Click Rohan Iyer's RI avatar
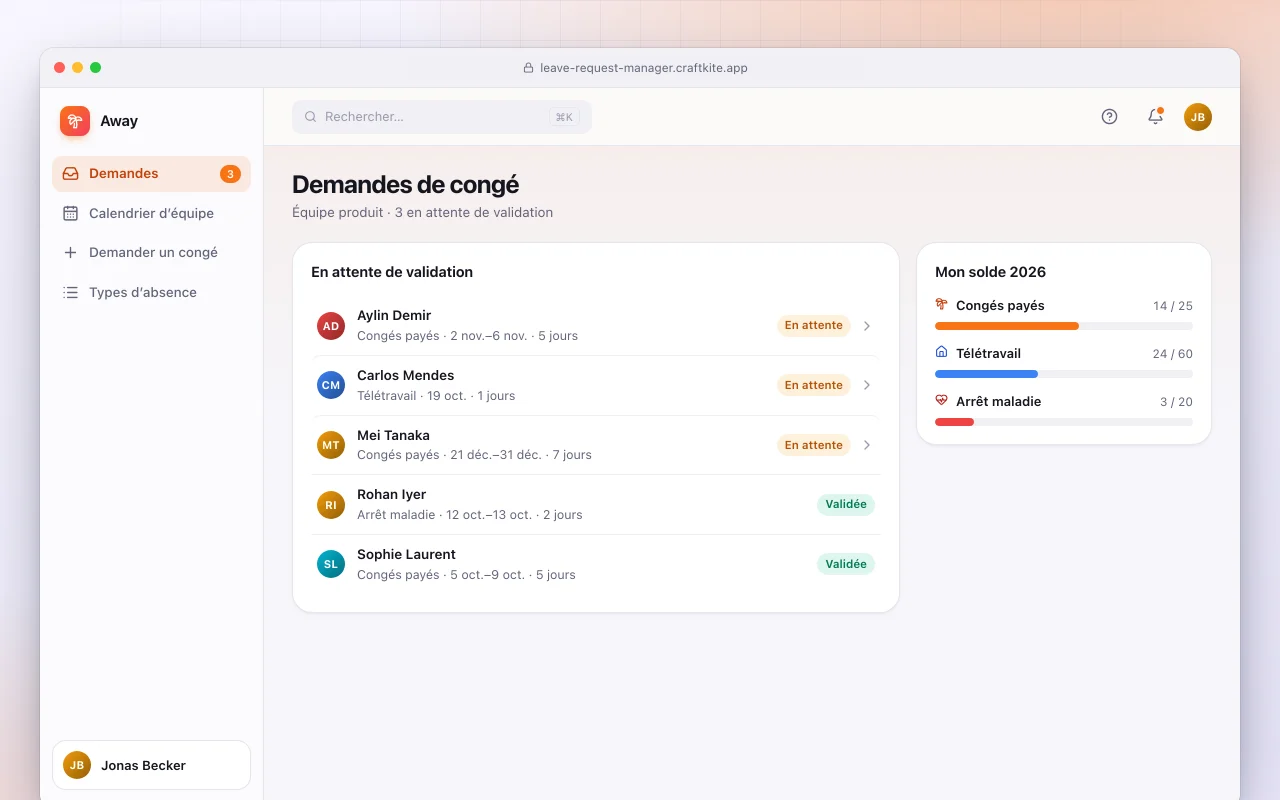The height and width of the screenshot is (800, 1280). (x=331, y=505)
